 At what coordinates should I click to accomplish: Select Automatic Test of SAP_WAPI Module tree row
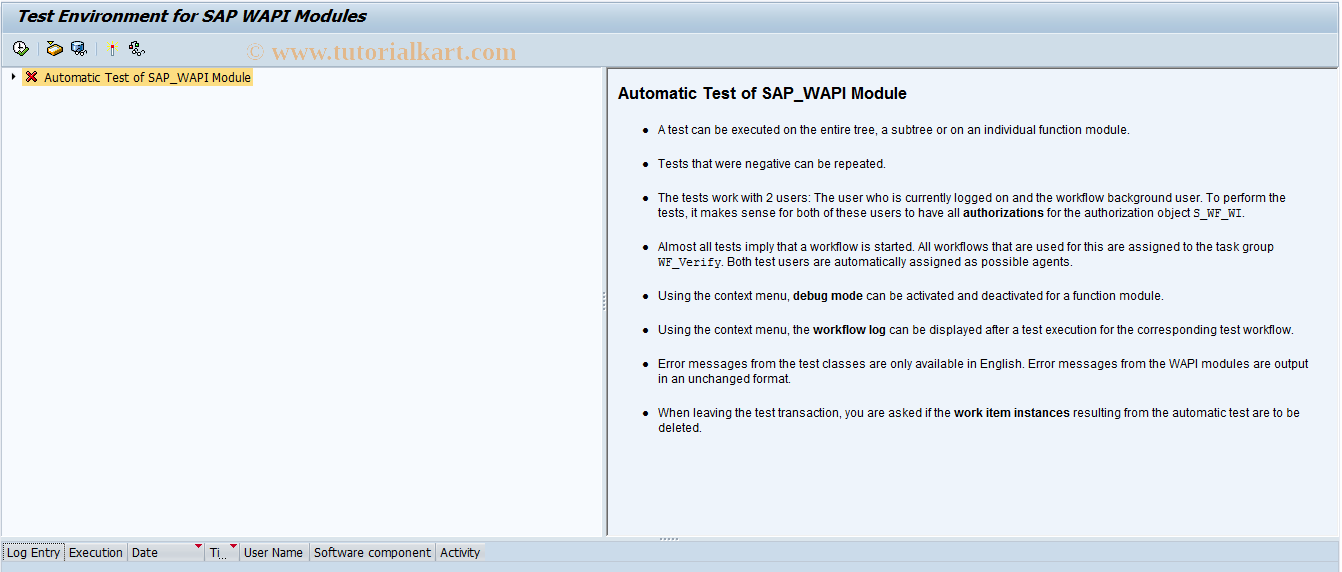click(x=137, y=77)
